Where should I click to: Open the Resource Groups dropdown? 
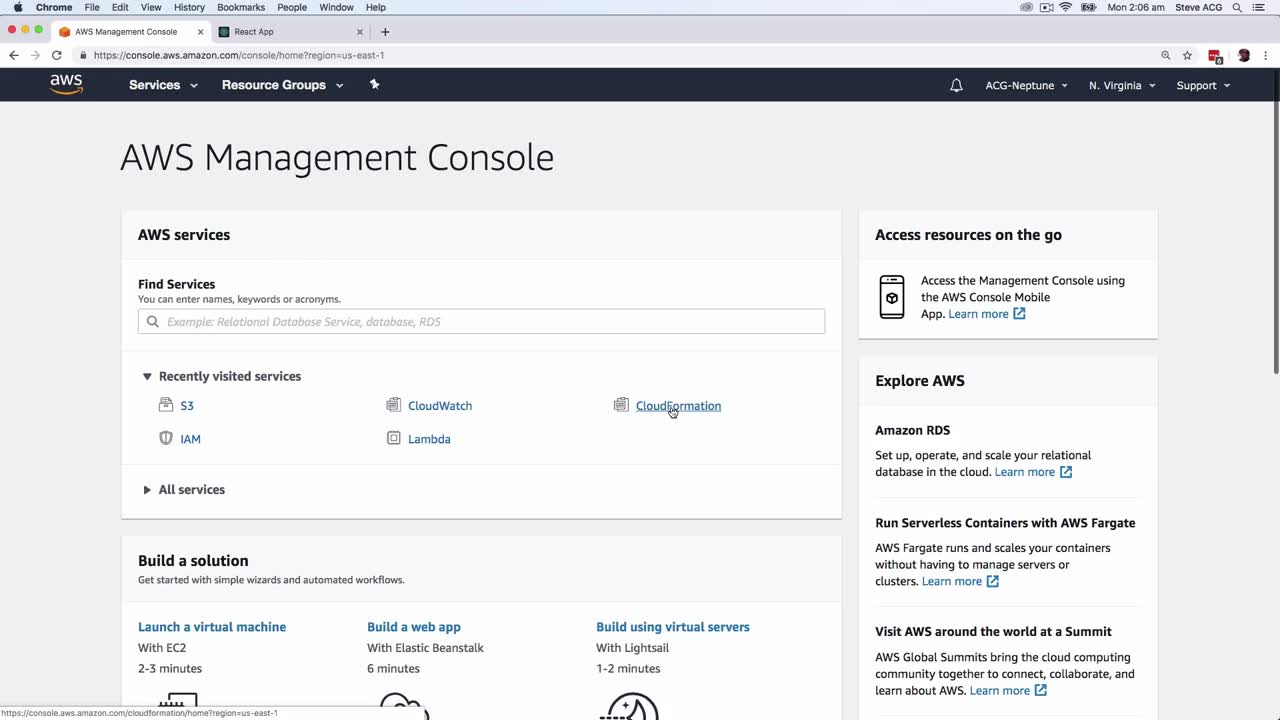[x=282, y=85]
